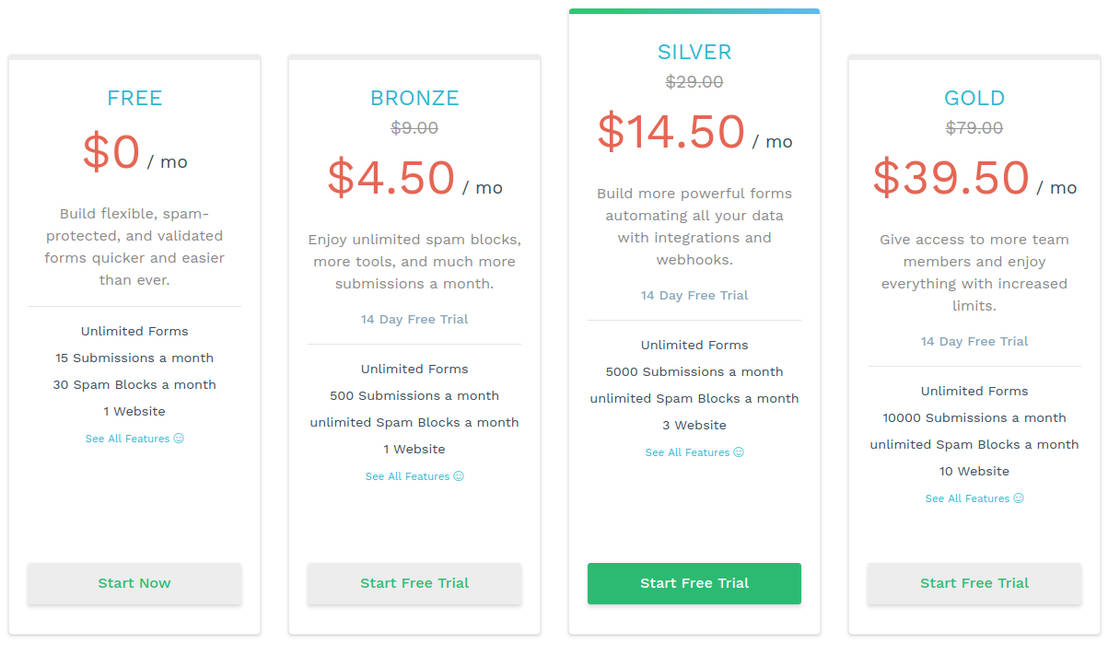Click the smiley icon in Gold plan card
Screen dimensions: 1108x646
tap(1019, 499)
